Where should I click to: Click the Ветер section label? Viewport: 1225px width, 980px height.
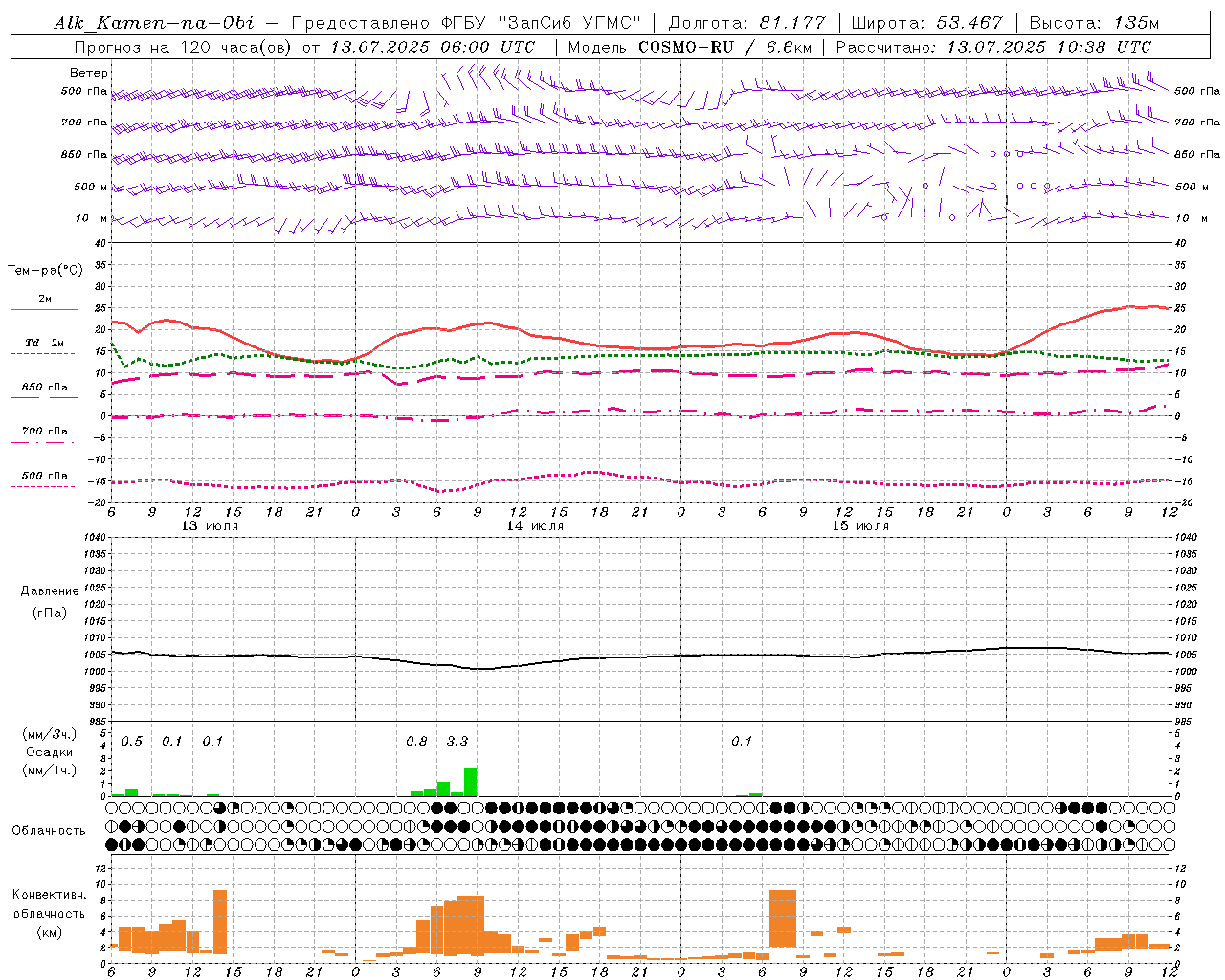click(89, 73)
